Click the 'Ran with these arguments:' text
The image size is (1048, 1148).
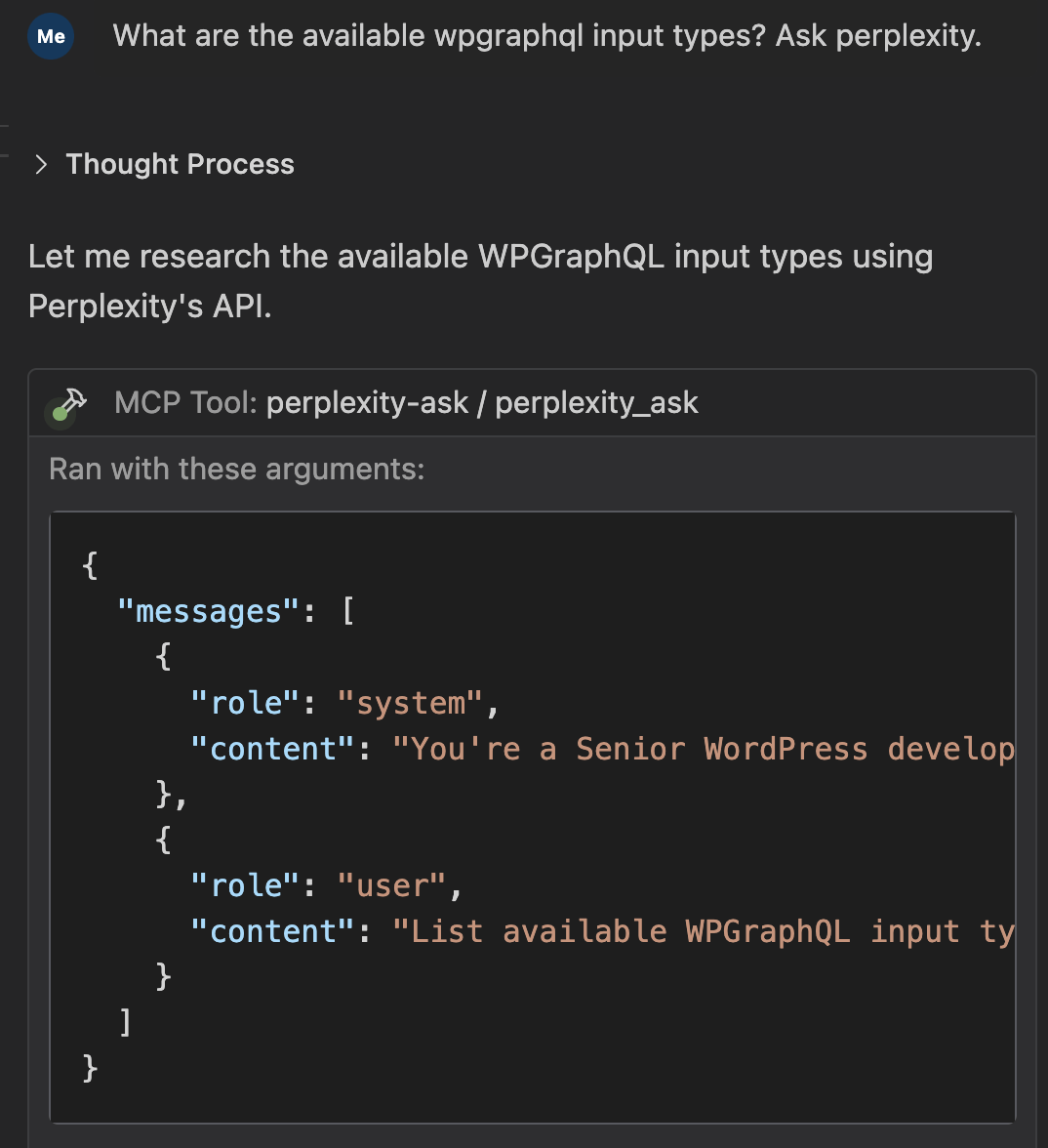pos(236,470)
